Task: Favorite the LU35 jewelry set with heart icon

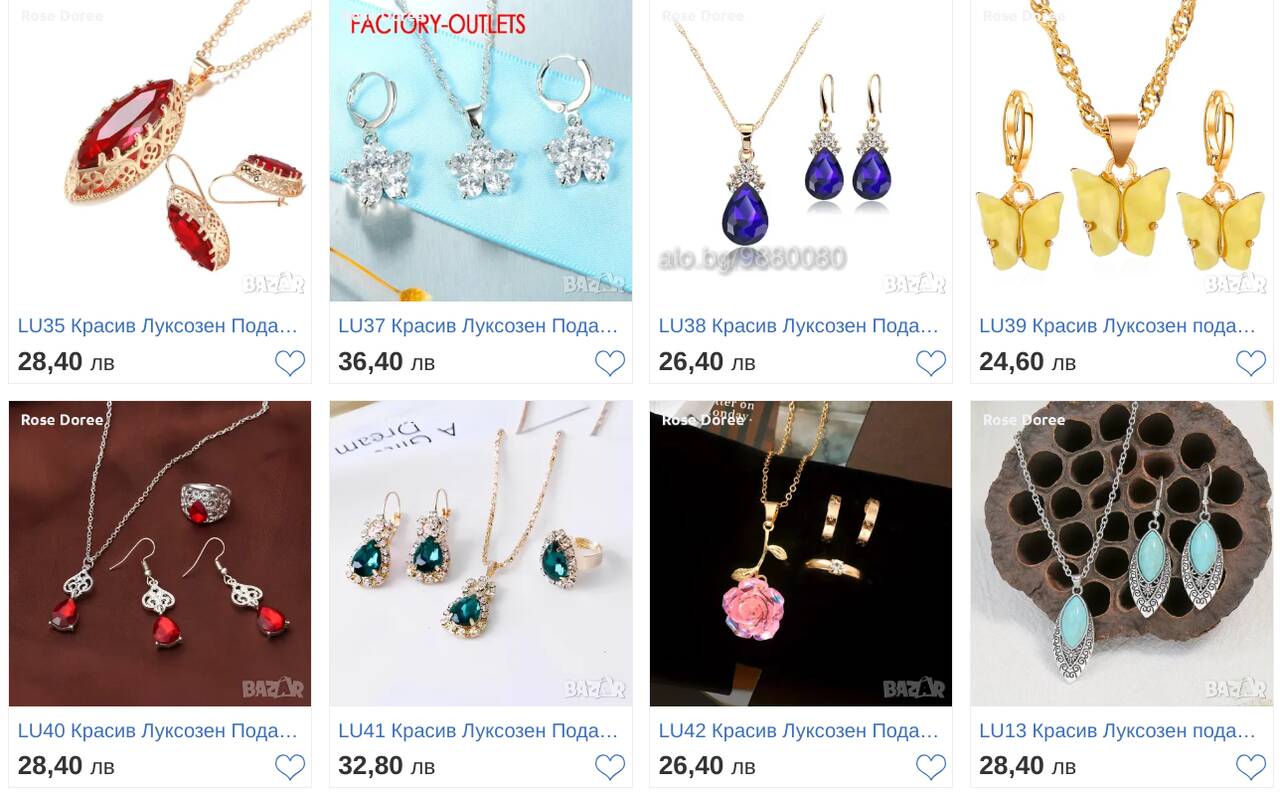Action: click(x=290, y=363)
